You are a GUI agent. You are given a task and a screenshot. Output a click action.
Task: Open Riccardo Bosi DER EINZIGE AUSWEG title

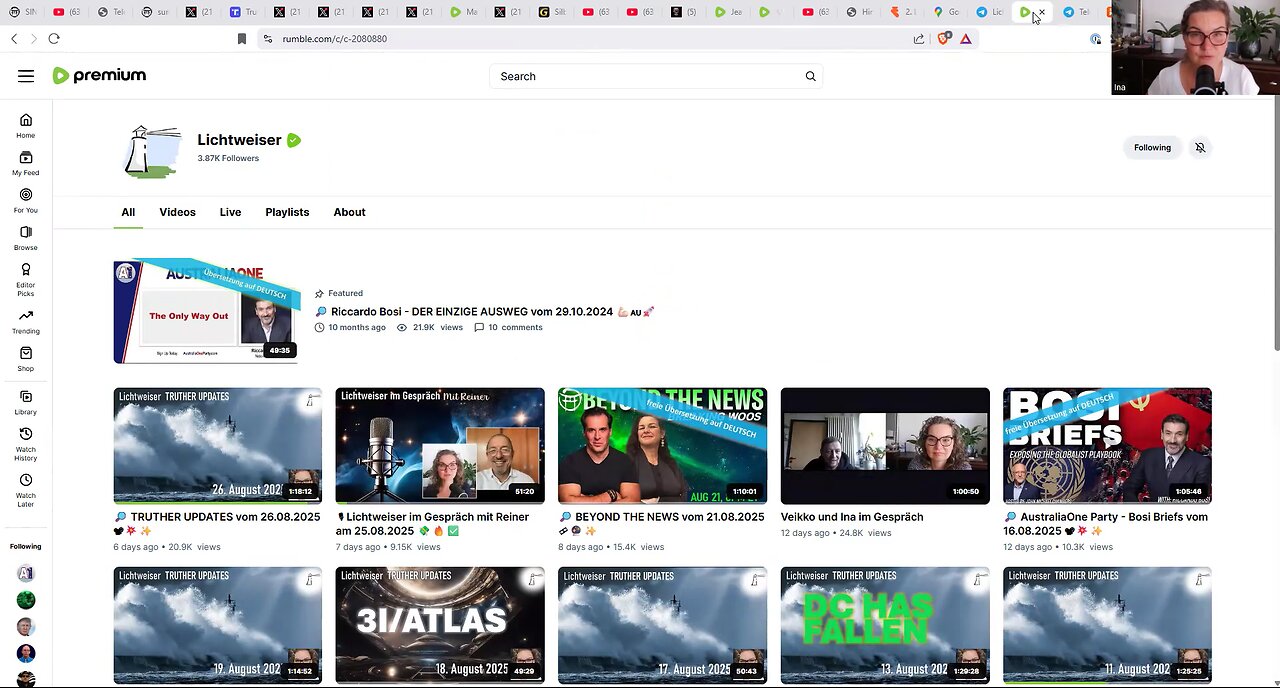pyautogui.click(x=484, y=312)
